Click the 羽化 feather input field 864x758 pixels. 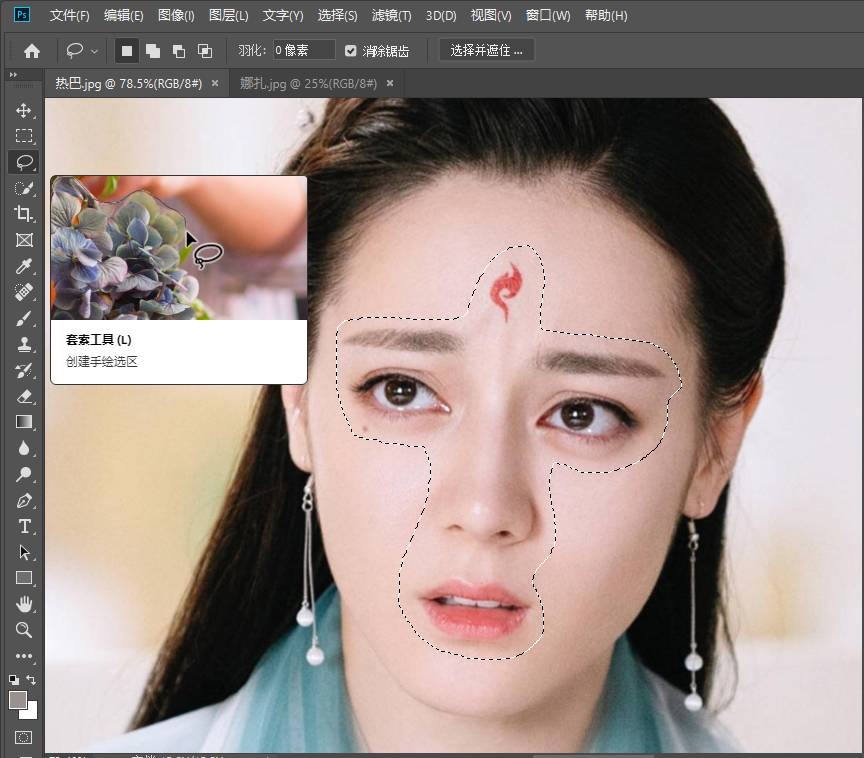304,51
